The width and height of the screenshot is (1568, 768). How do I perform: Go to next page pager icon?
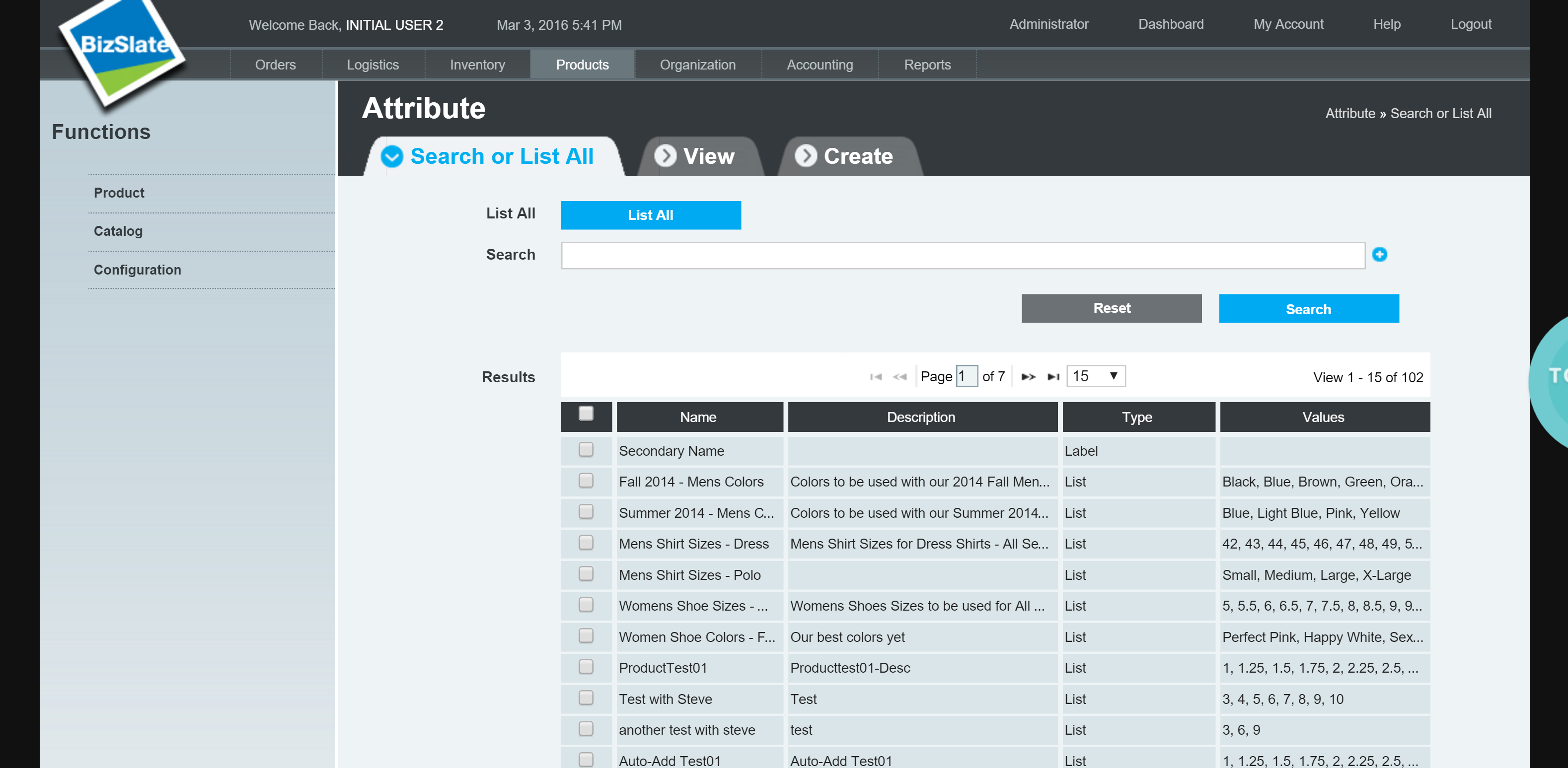1028,377
